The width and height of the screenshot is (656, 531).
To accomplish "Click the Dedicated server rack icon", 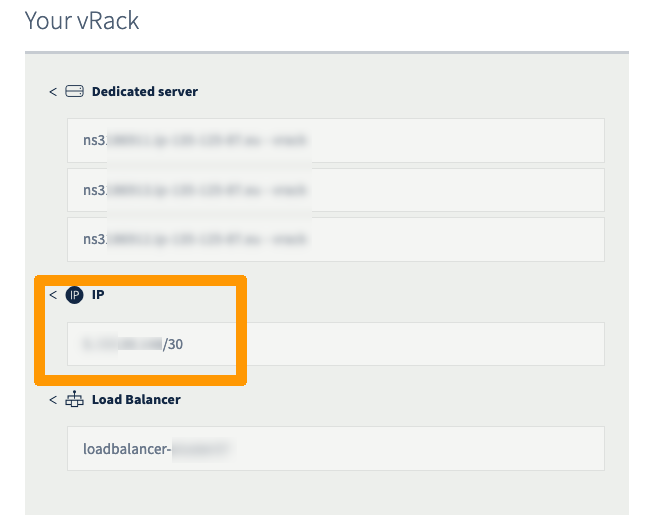I will click(75, 91).
